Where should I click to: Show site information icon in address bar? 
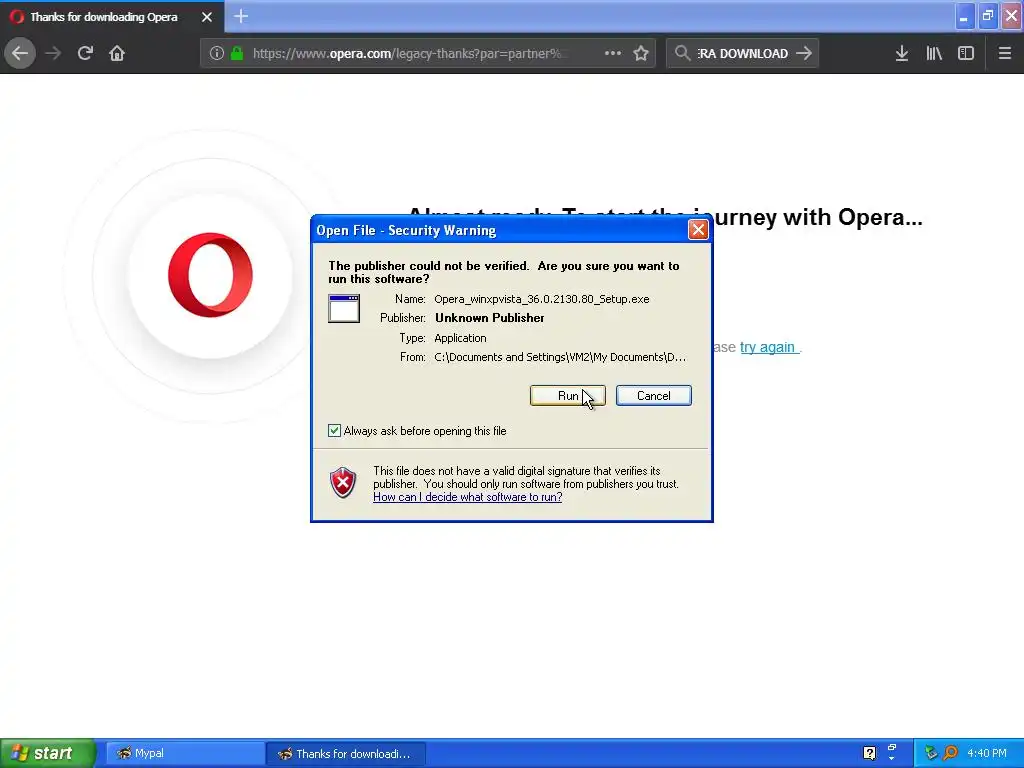[217, 54]
